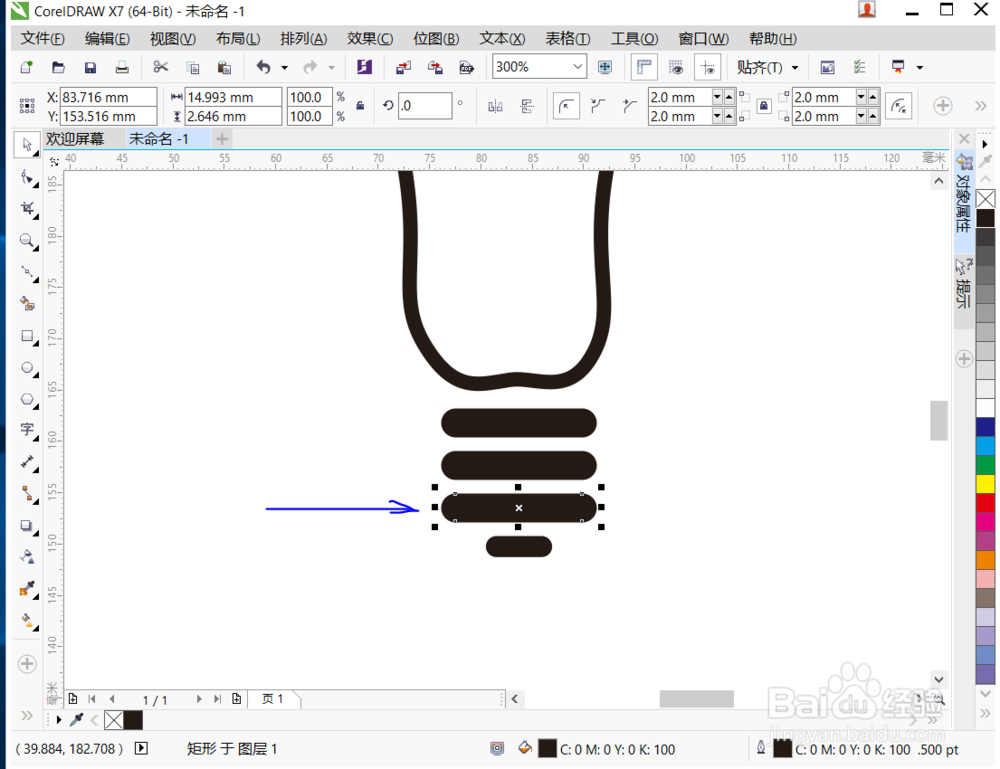Select round corner style
Screen dimensions: 1000x769
coord(566,106)
